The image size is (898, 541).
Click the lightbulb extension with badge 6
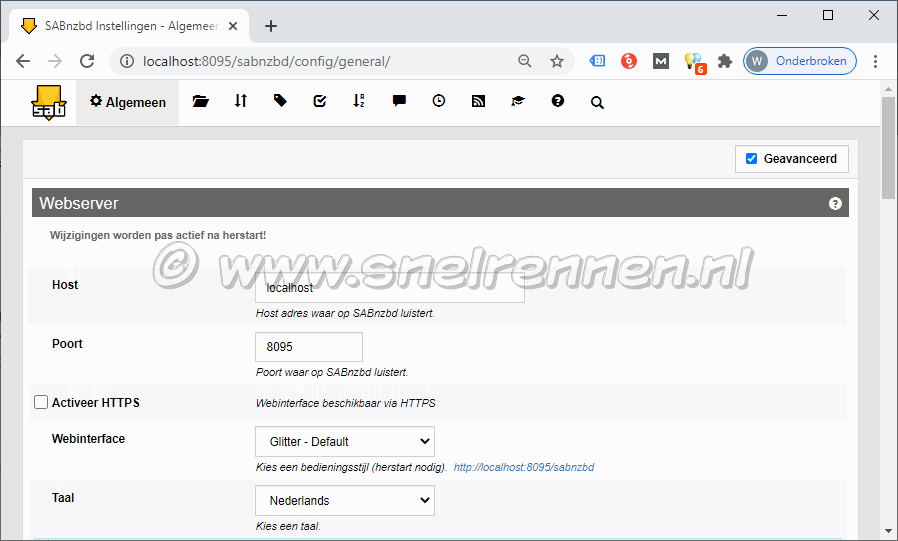tap(694, 62)
